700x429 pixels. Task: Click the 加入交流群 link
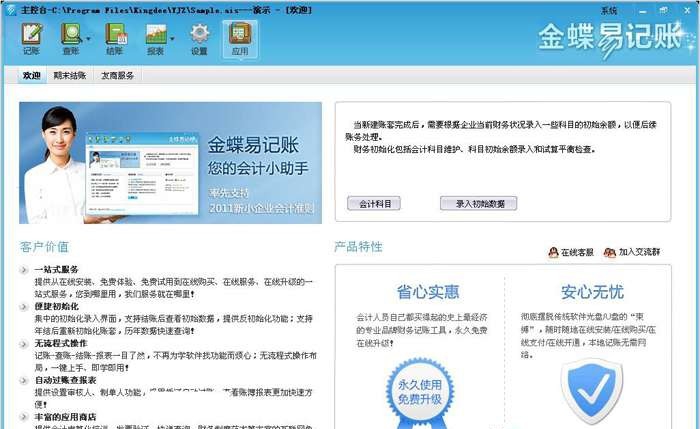coord(639,252)
